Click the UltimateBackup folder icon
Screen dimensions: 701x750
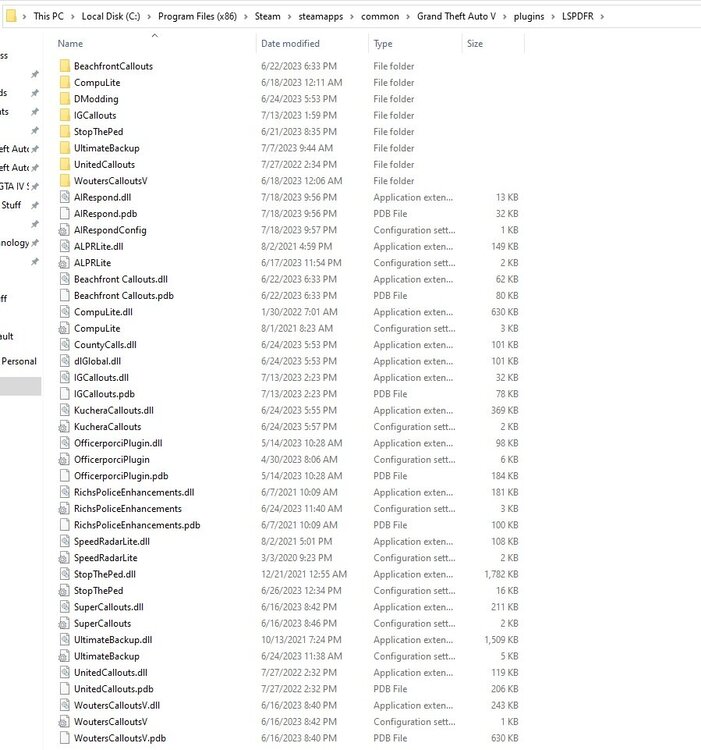click(65, 148)
